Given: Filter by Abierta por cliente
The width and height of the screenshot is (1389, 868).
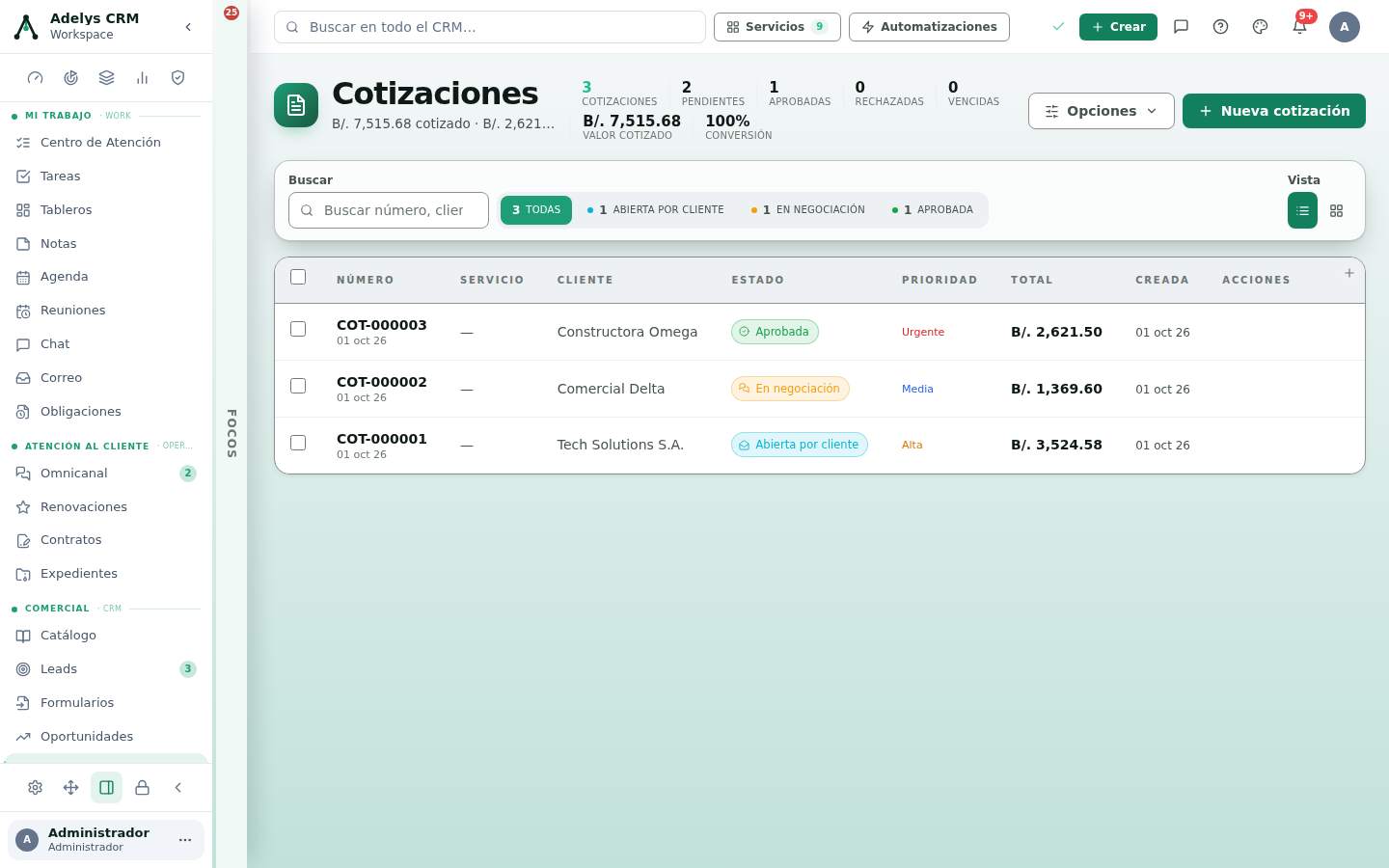Looking at the screenshot, I should coord(656,210).
